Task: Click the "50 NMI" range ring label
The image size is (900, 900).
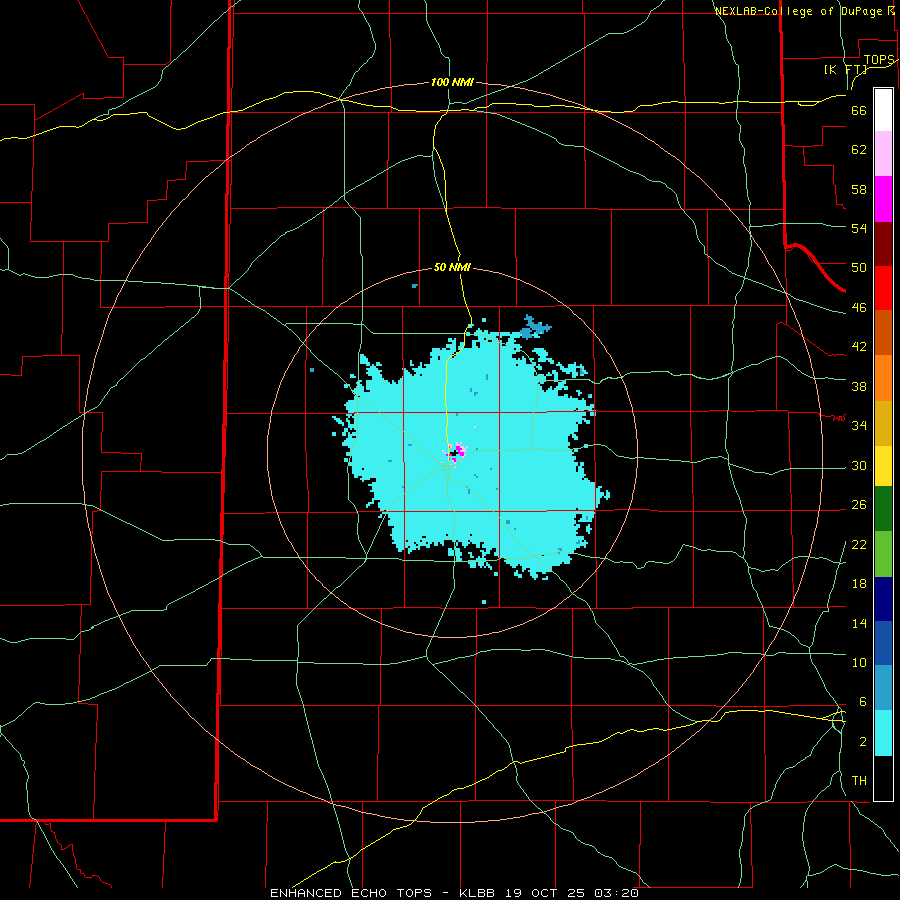Action: [452, 267]
